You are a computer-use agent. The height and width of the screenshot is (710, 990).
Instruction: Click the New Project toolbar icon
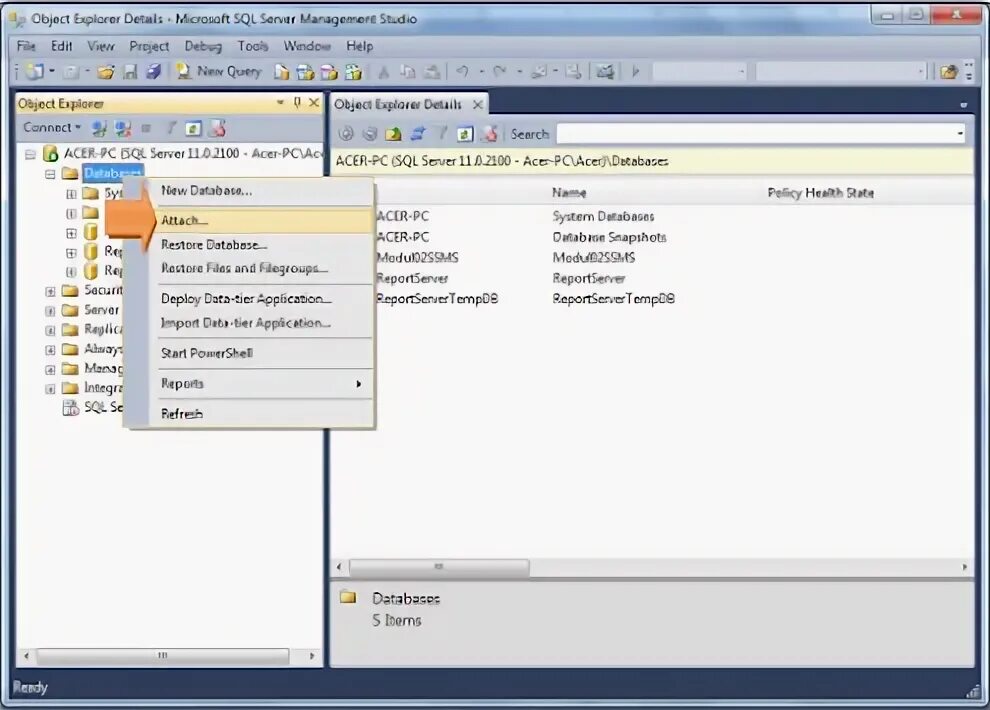[34, 71]
